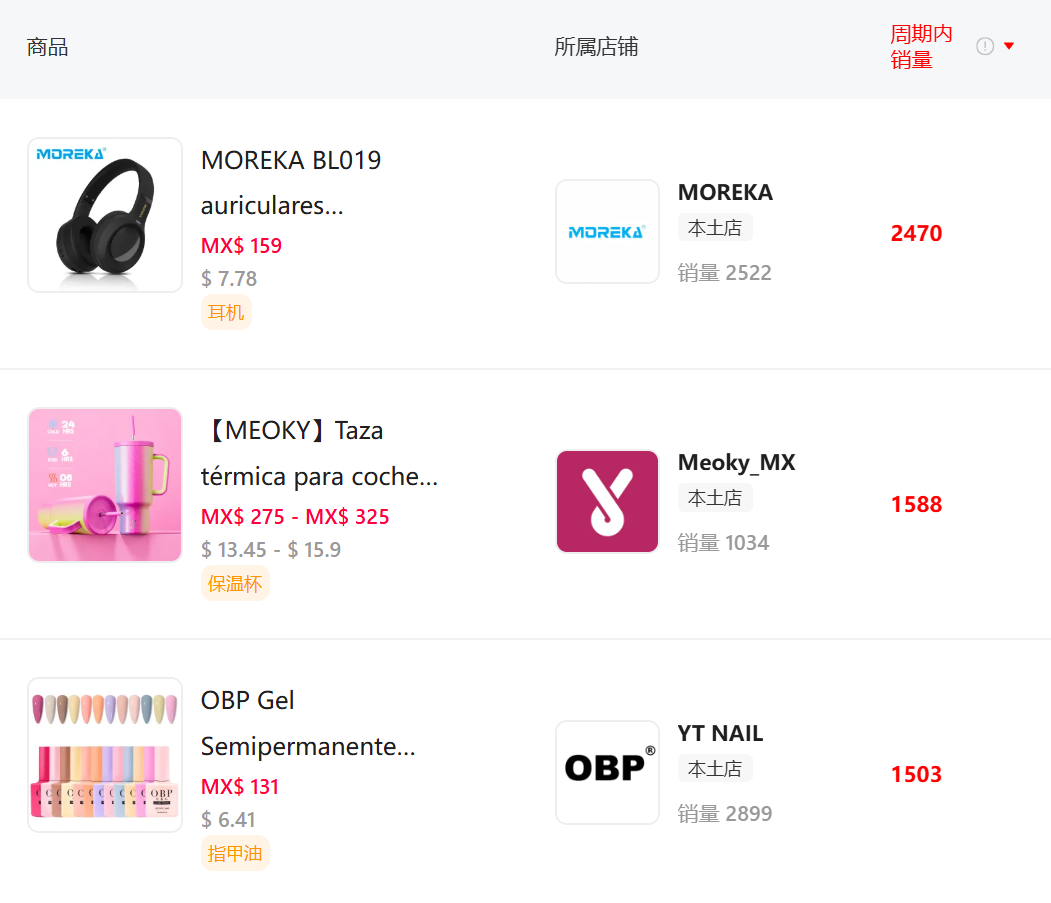Toggle the red sort arrow for 周期内销量

tap(1009, 46)
